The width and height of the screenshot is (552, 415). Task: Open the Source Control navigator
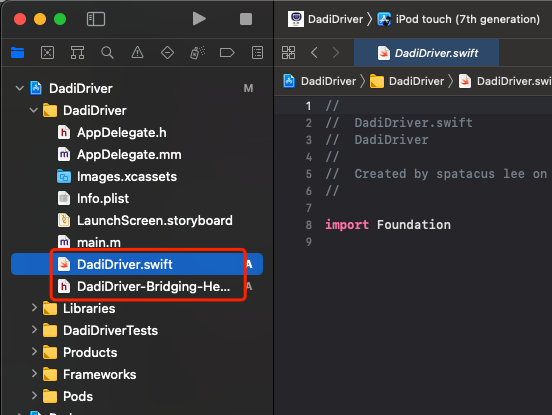pyautogui.click(x=48, y=53)
